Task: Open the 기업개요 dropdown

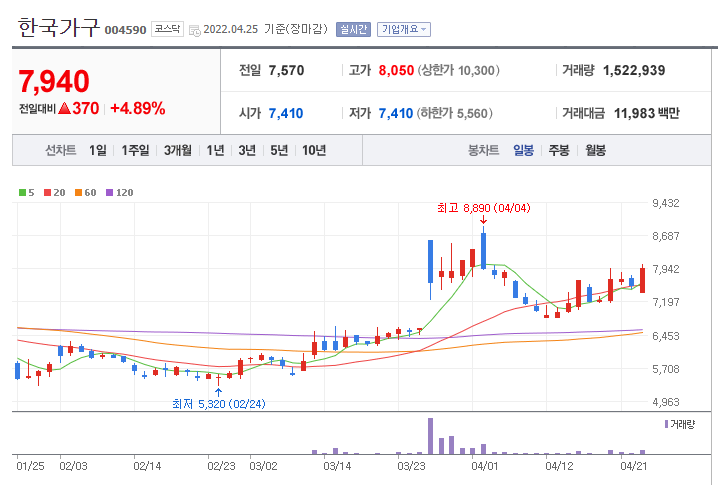Action: click(403, 29)
